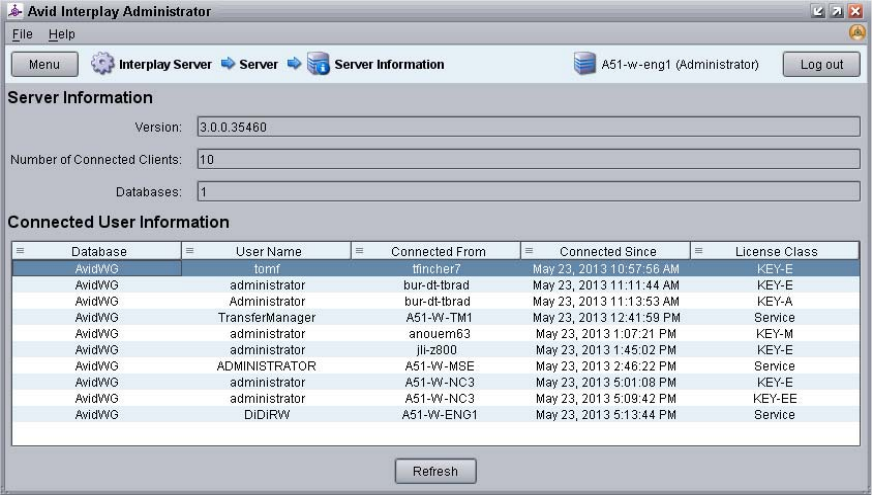Select the ADMINISTRATOR uppercase user cell
This screenshot has height=495, width=872.
coord(266,365)
